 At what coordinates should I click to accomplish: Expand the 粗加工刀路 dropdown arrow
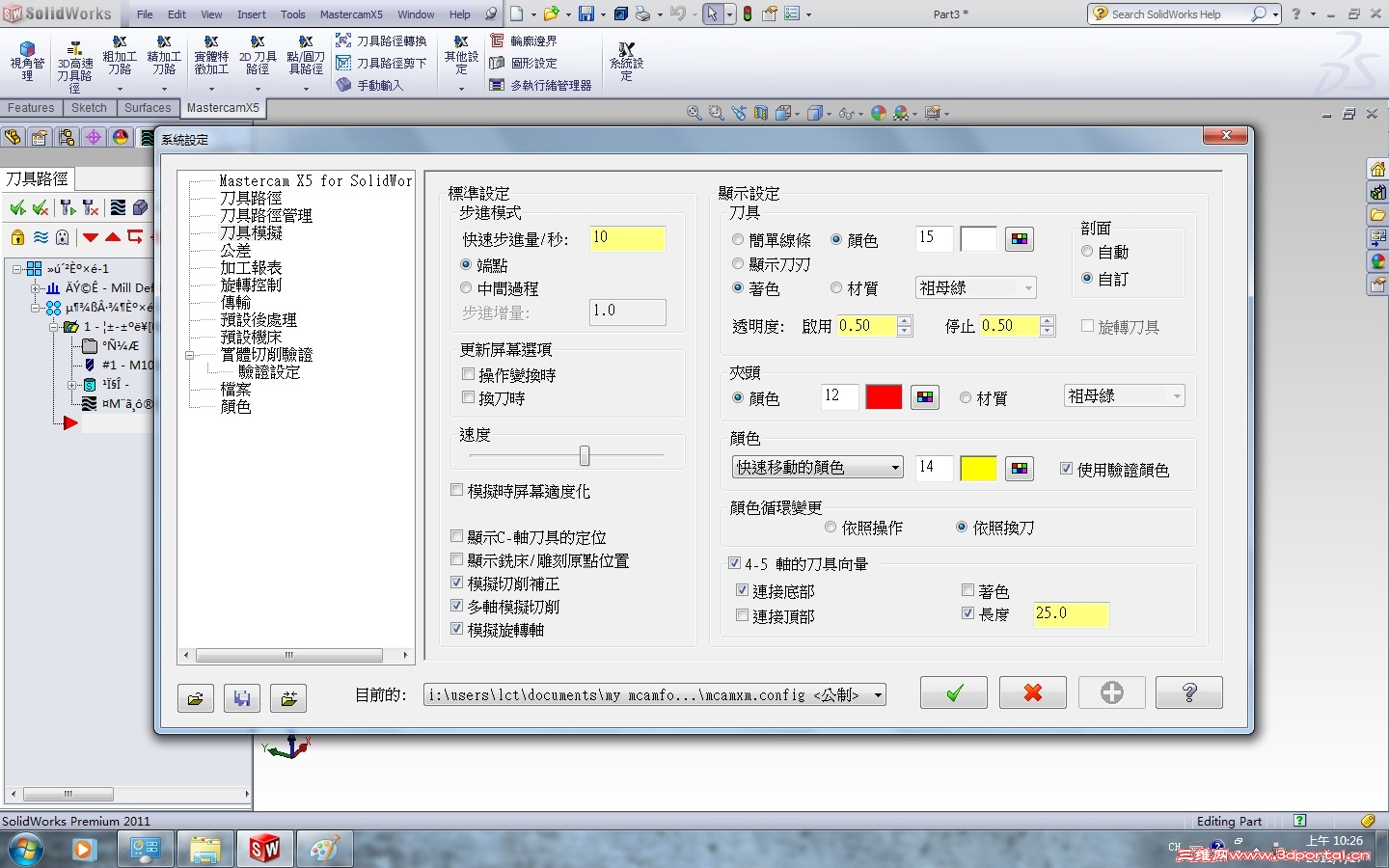(120, 89)
